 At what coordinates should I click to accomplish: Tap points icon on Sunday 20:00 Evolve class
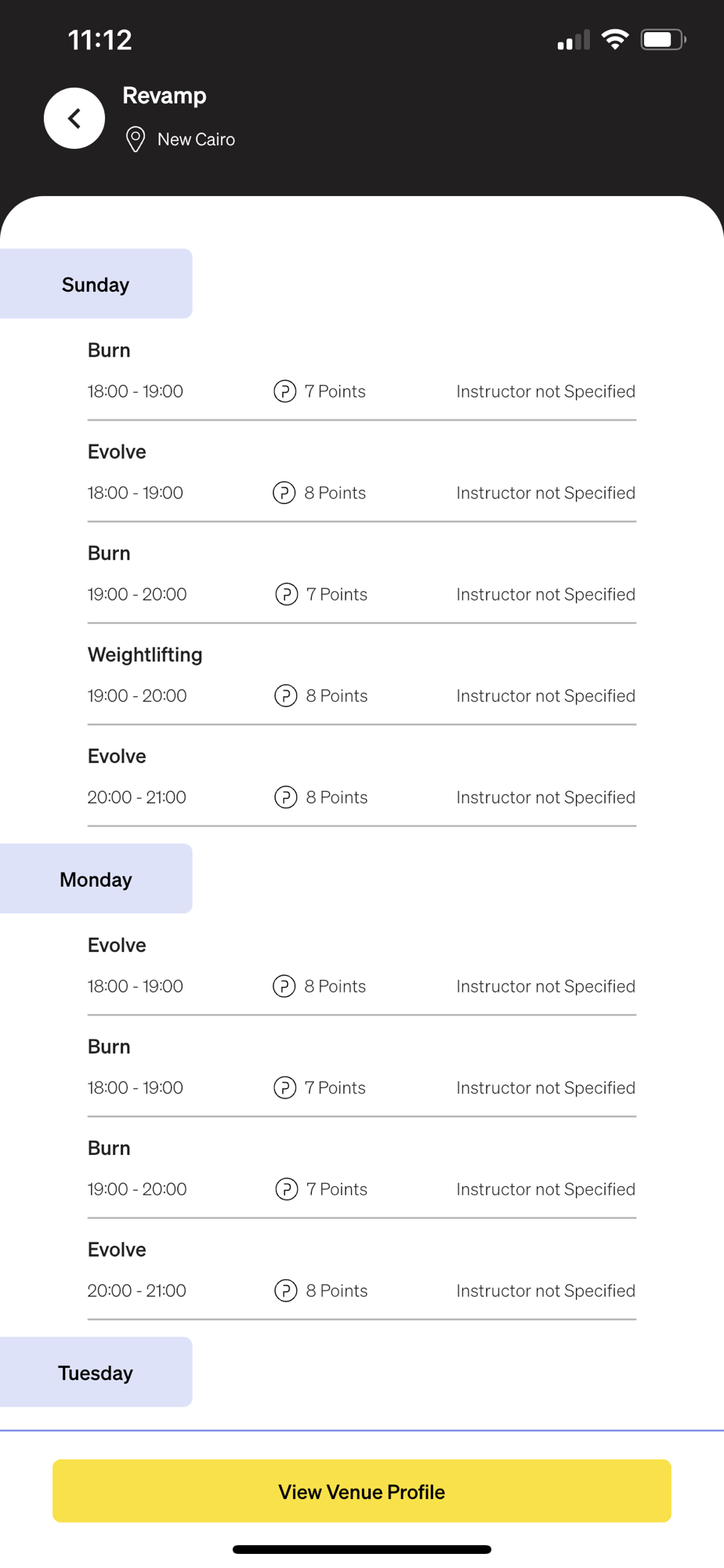286,797
